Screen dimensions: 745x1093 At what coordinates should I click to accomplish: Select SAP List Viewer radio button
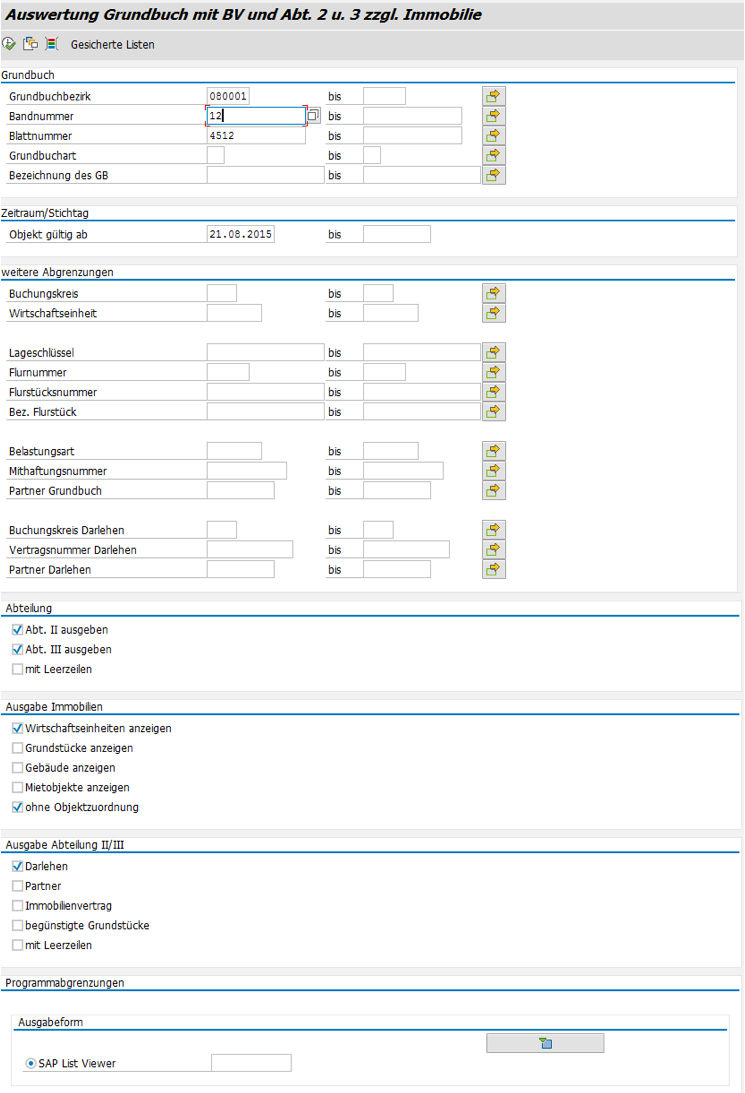pos(31,1063)
